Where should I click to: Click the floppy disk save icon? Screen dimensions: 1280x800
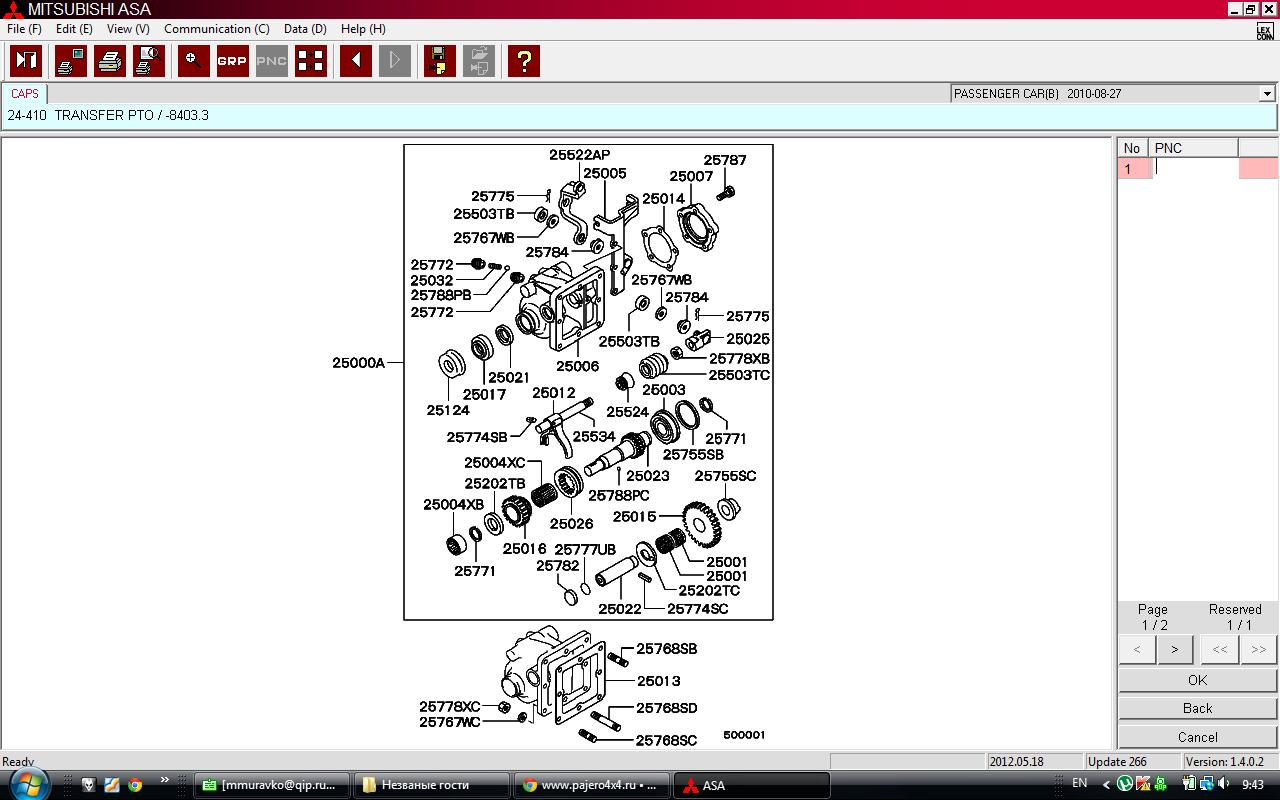click(440, 61)
